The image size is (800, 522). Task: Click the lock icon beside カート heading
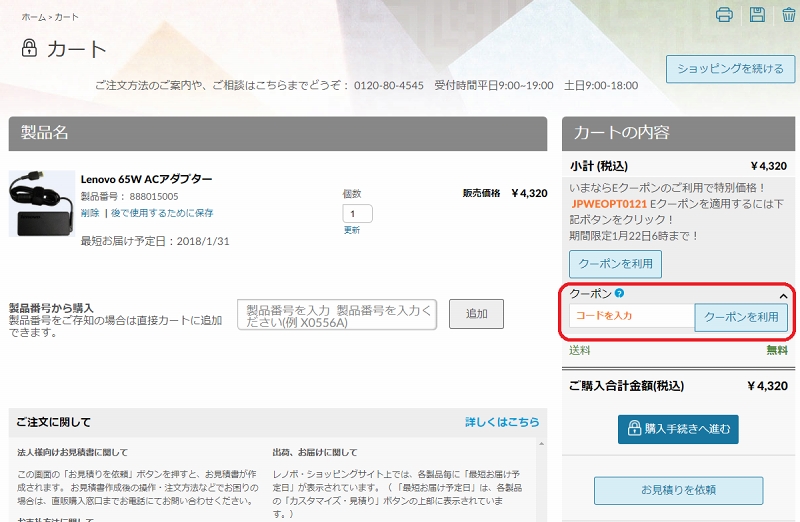click(x=29, y=48)
